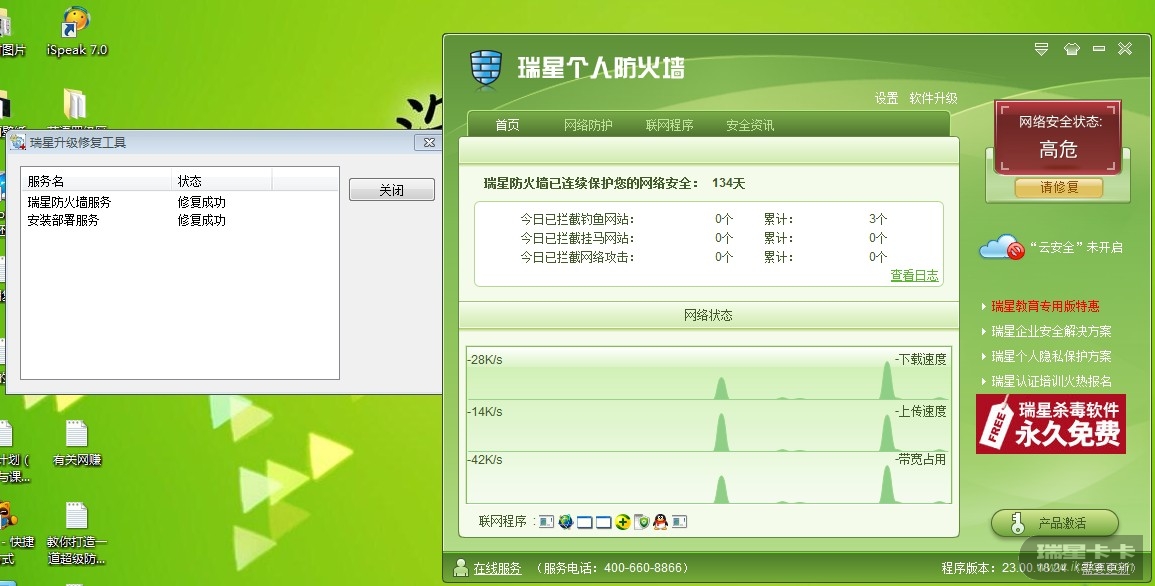
Task: Click the 网络状态 section header
Action: tap(708, 315)
